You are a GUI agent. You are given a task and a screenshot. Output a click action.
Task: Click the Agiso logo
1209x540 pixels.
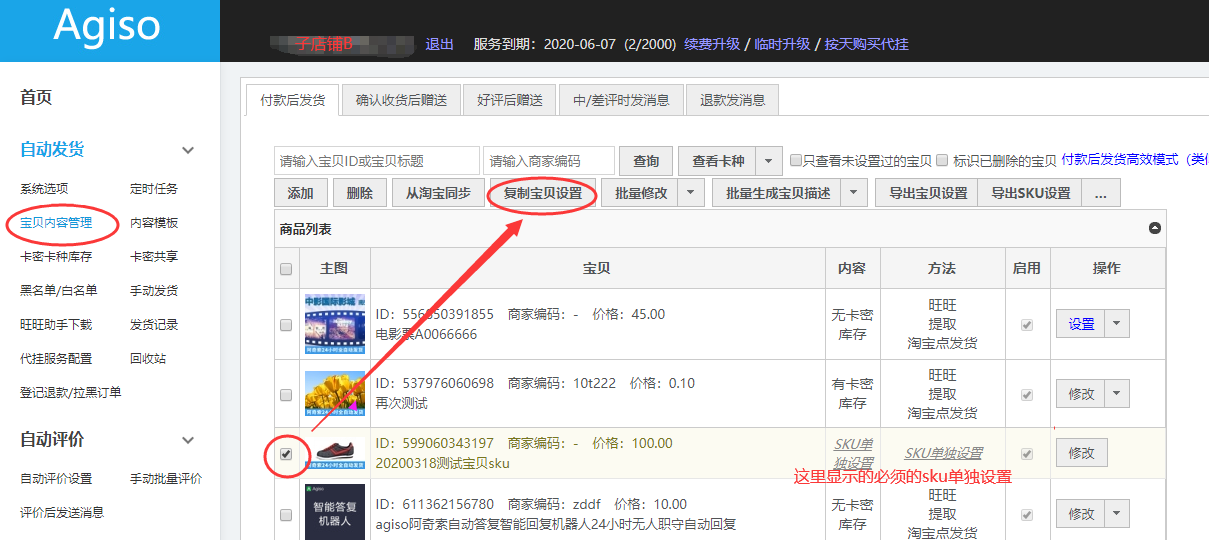pos(107,27)
